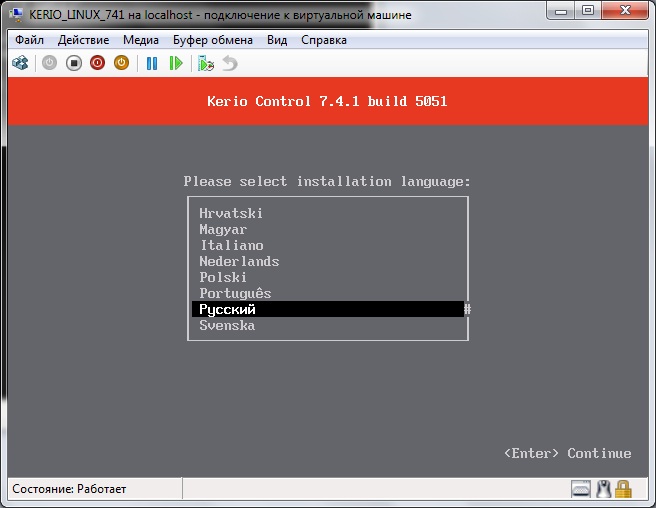
Task: Click the padlock security status icon
Action: [x=624, y=489]
